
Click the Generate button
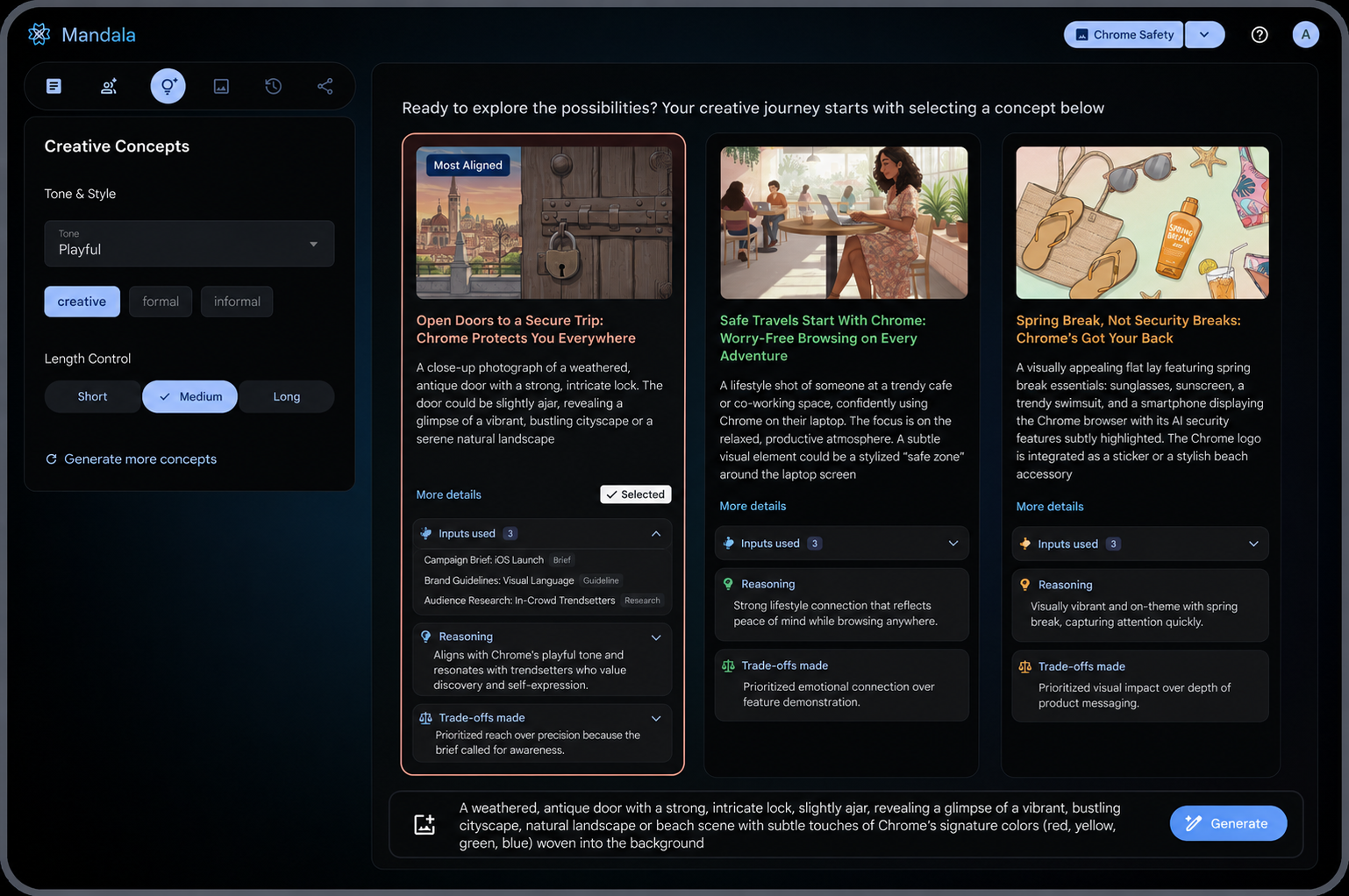(1228, 823)
